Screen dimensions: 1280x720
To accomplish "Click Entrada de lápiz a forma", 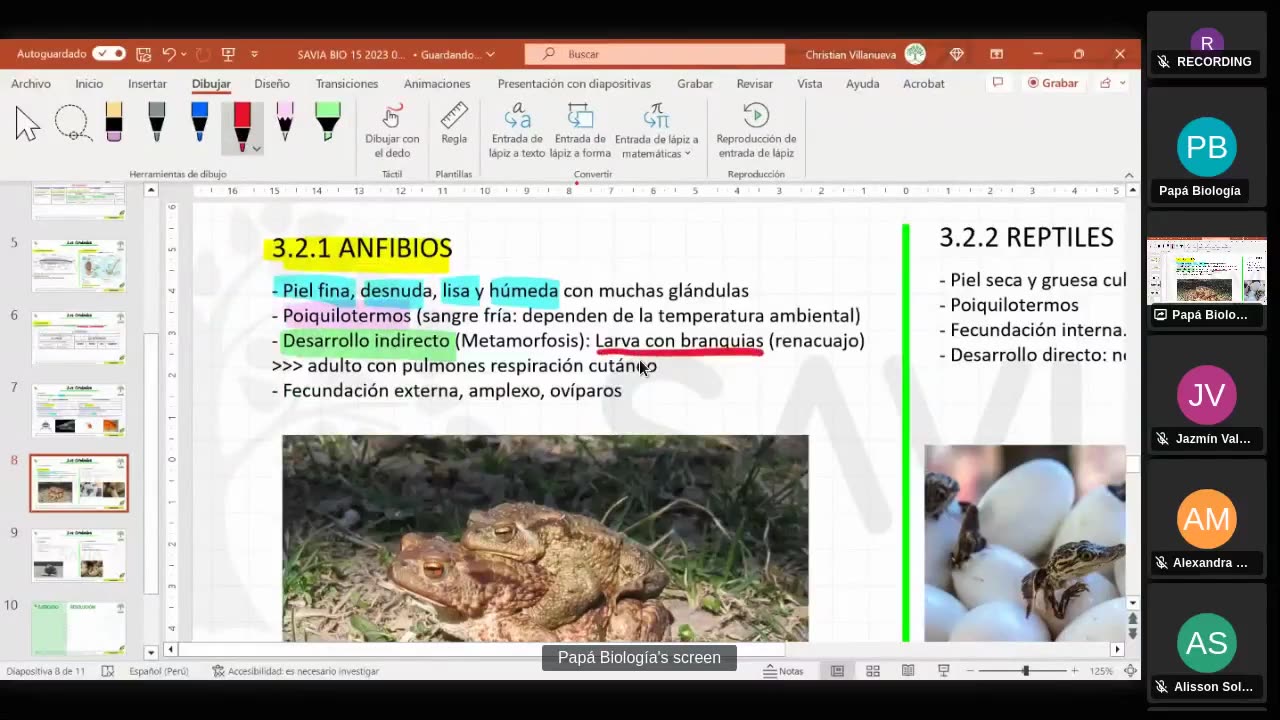I will pos(580,131).
